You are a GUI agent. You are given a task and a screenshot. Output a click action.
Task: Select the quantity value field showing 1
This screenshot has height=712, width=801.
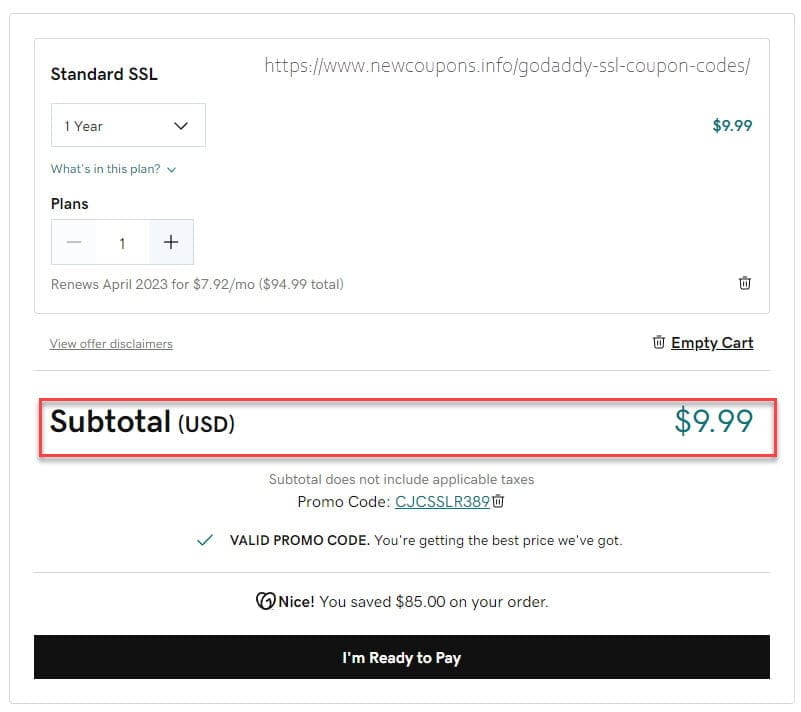pyautogui.click(x=122, y=242)
